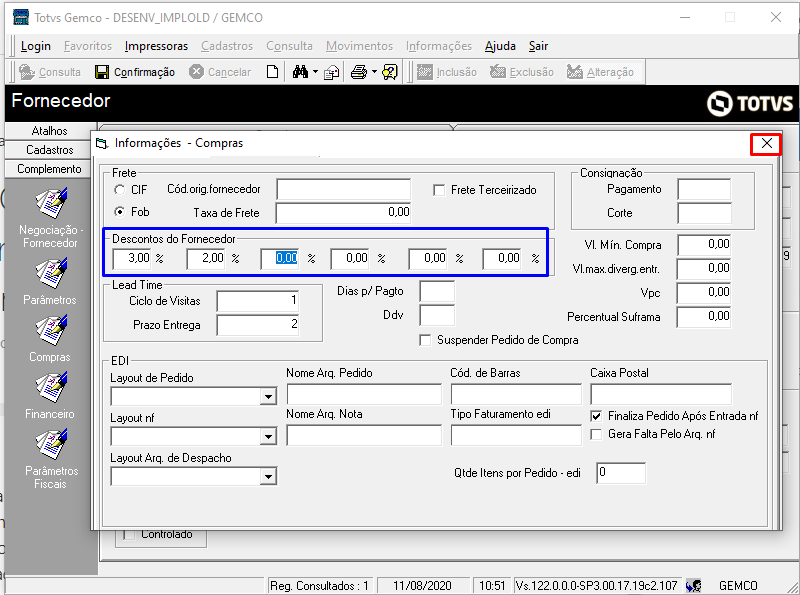Click the Cadastros sidebar button
This screenshot has width=800, height=595.
(49, 150)
